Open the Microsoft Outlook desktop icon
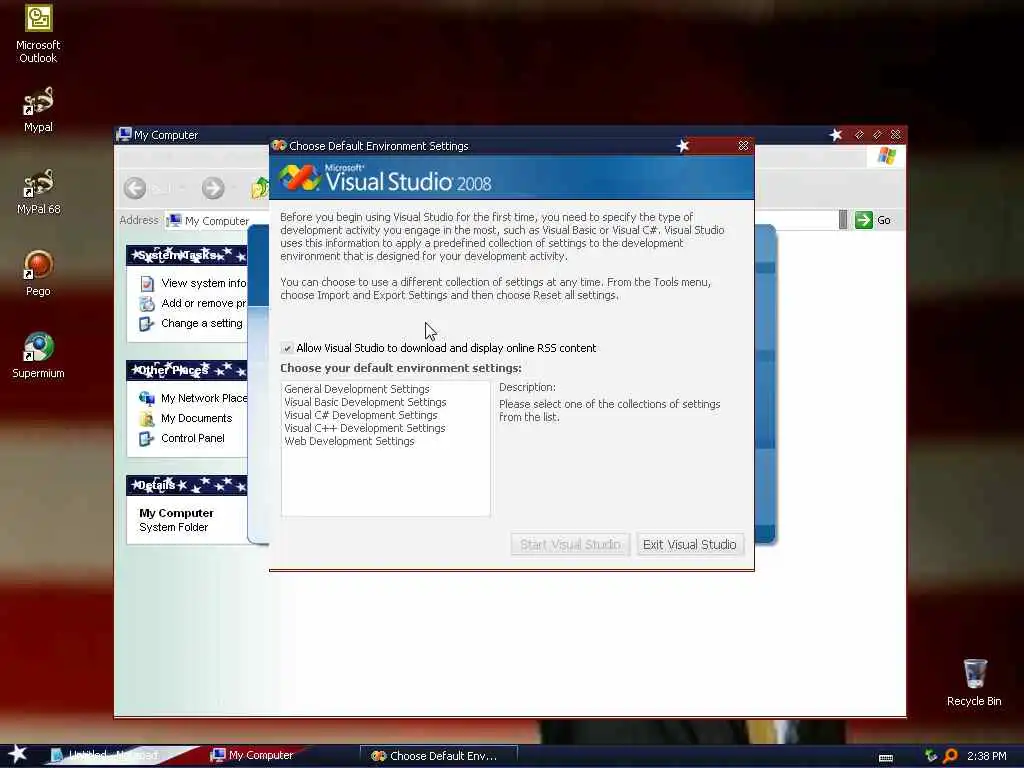The height and width of the screenshot is (768, 1024). coord(38,33)
